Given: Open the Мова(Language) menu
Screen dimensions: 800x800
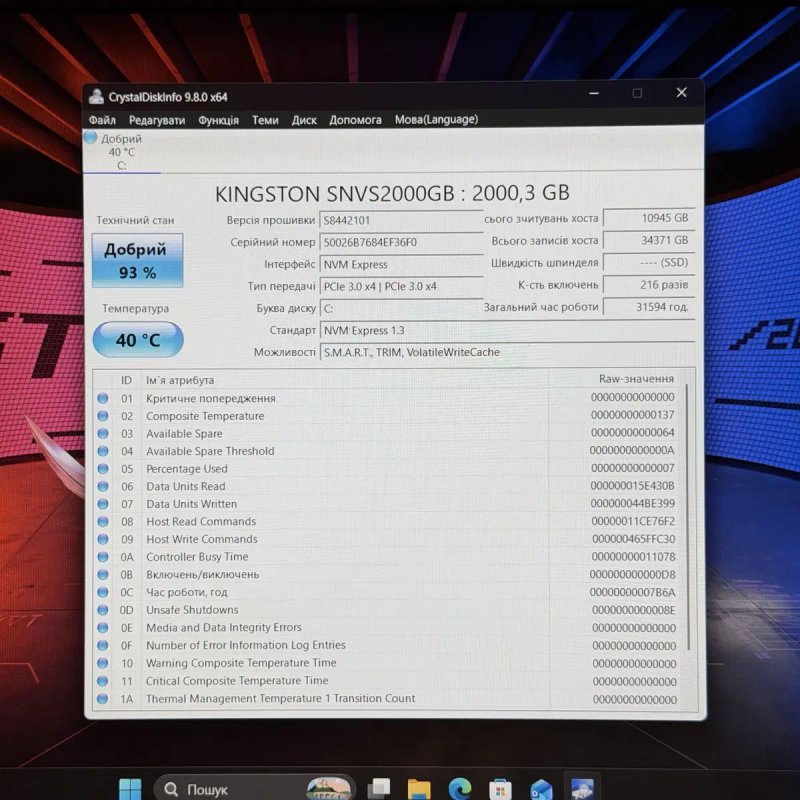Looking at the screenshot, I should click(x=436, y=119).
